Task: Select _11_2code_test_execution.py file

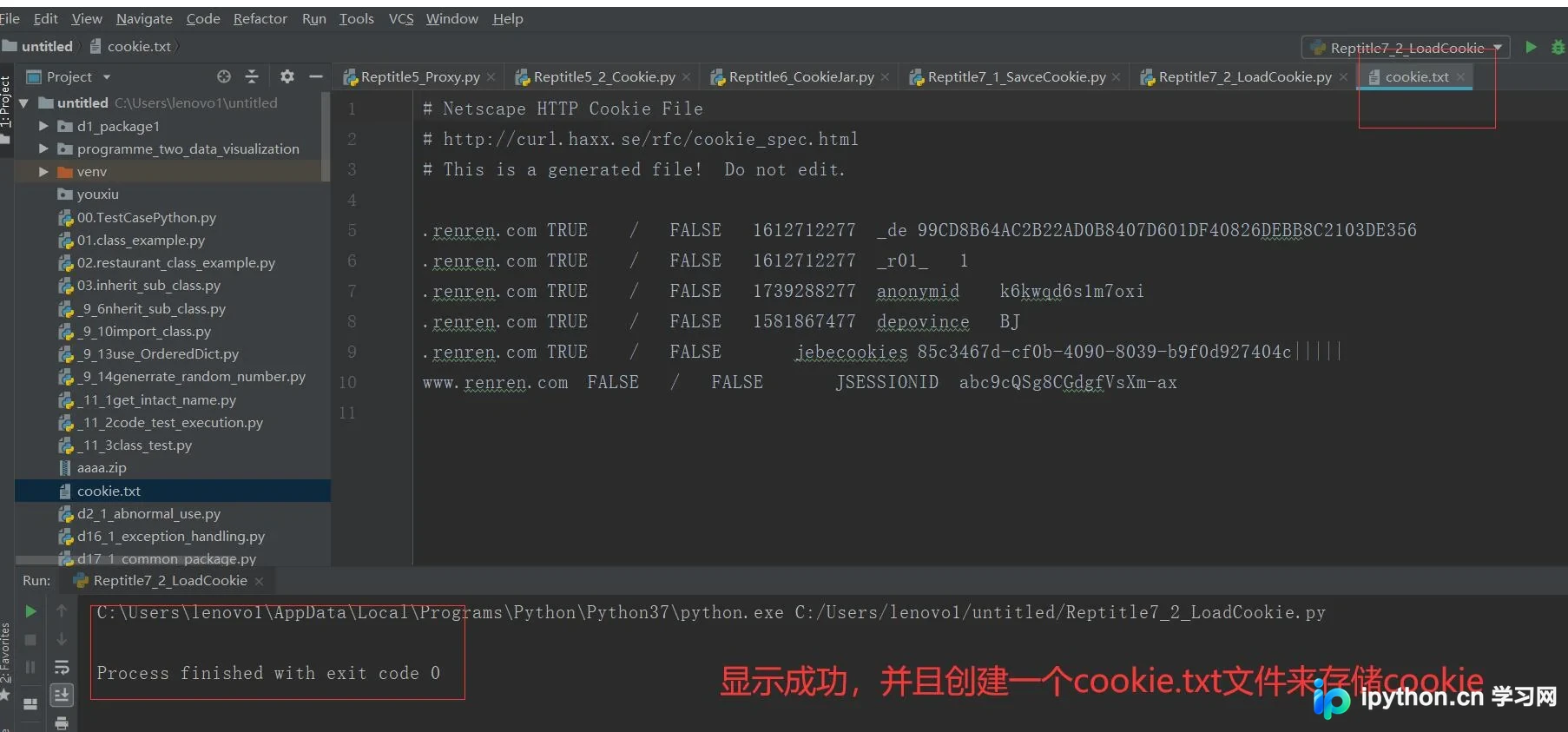Action: tap(170, 423)
